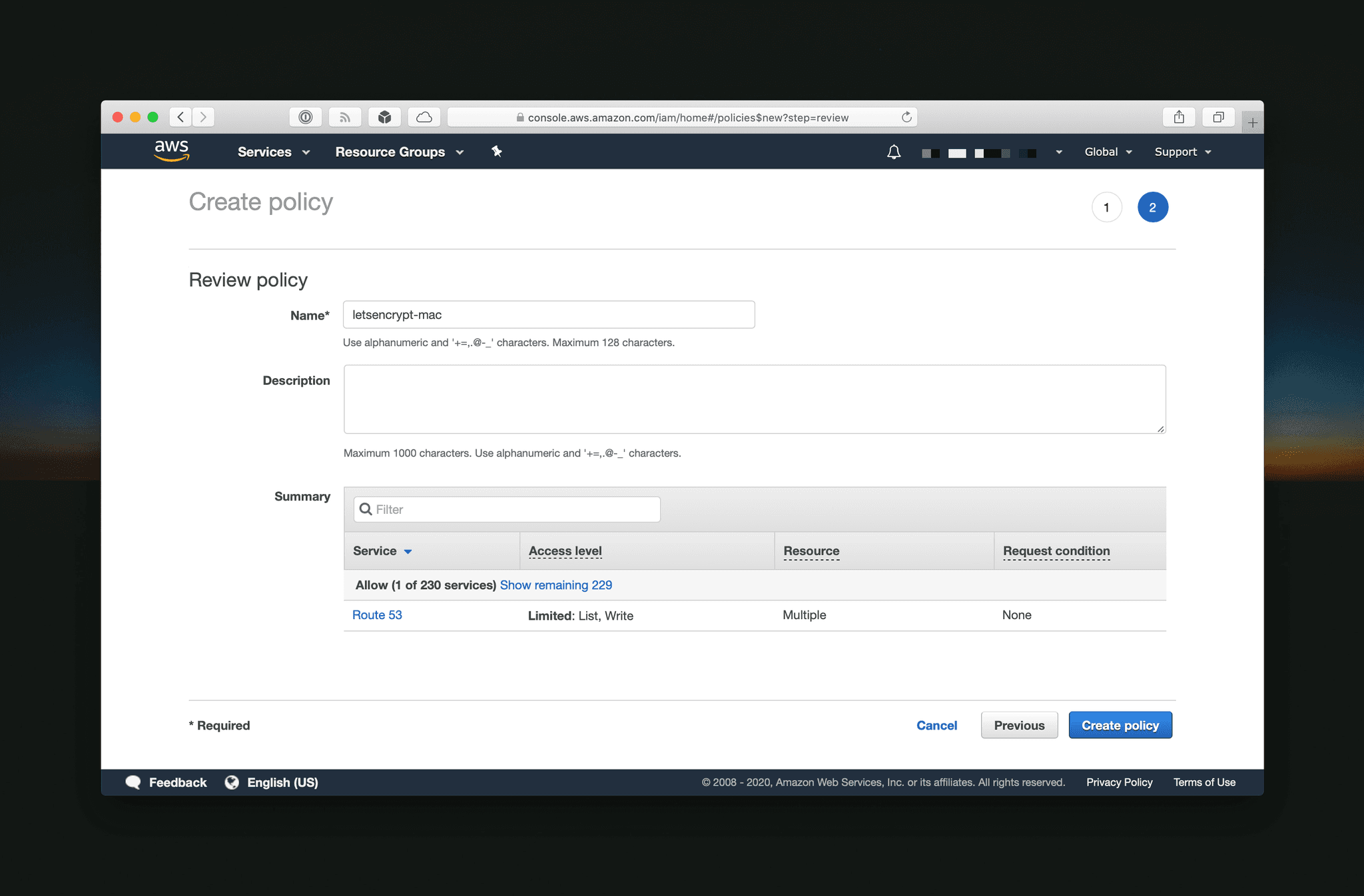Click the cube-shaped extension icon in toolbar
The width and height of the screenshot is (1364, 896).
tap(384, 116)
